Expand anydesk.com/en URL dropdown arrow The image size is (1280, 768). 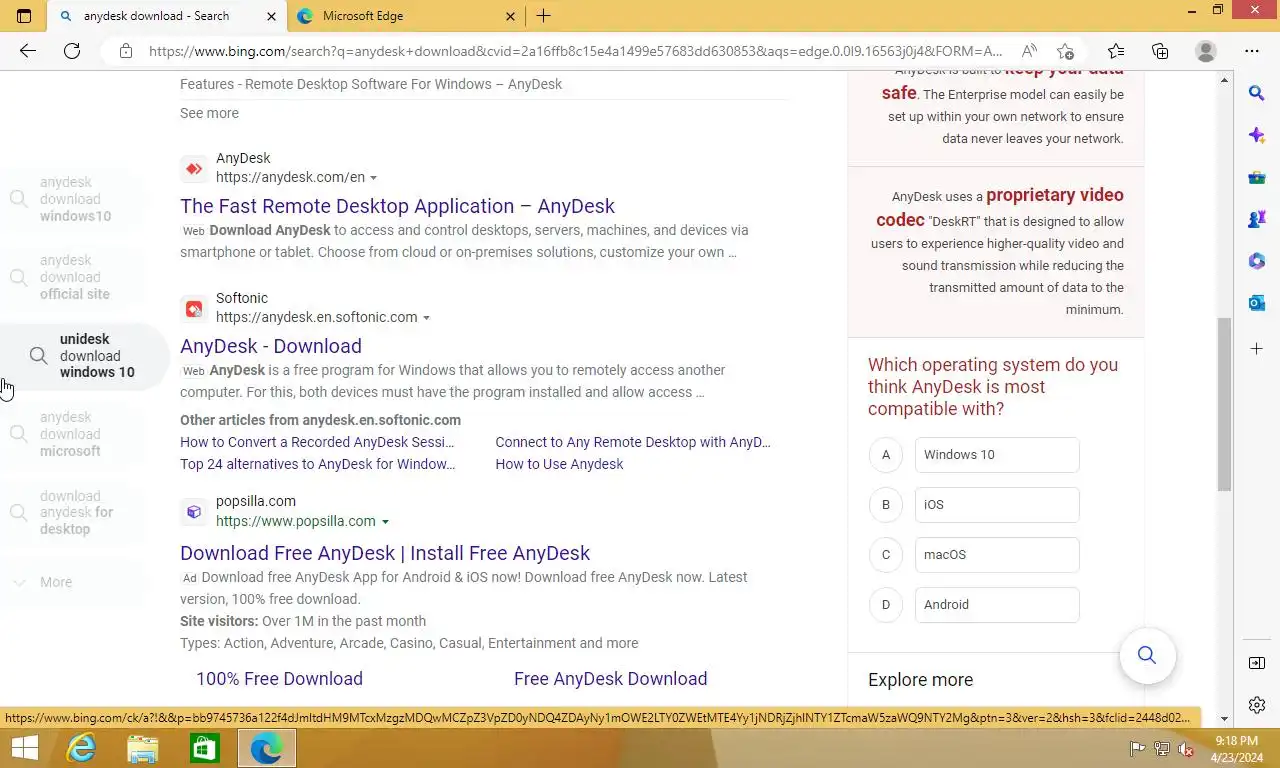click(374, 178)
